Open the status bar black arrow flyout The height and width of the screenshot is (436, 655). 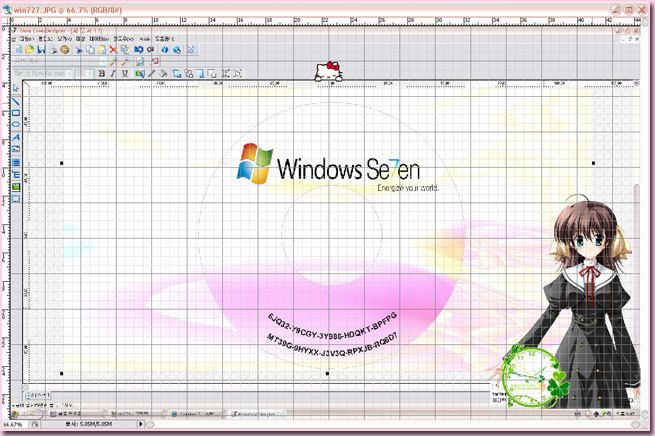coord(140,424)
